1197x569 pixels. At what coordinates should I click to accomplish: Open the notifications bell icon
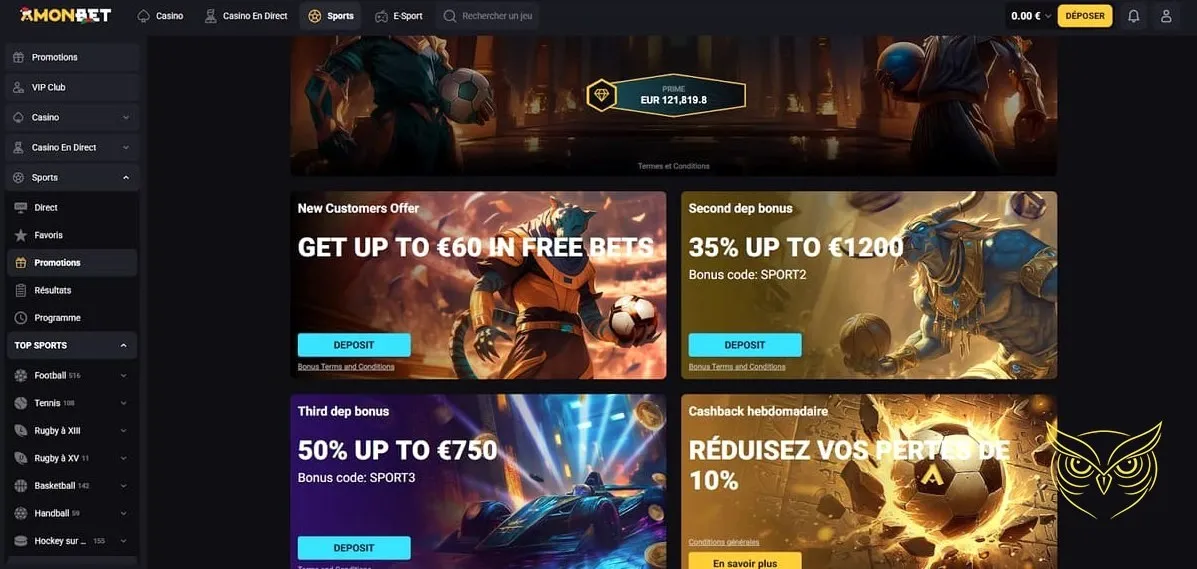1134,16
